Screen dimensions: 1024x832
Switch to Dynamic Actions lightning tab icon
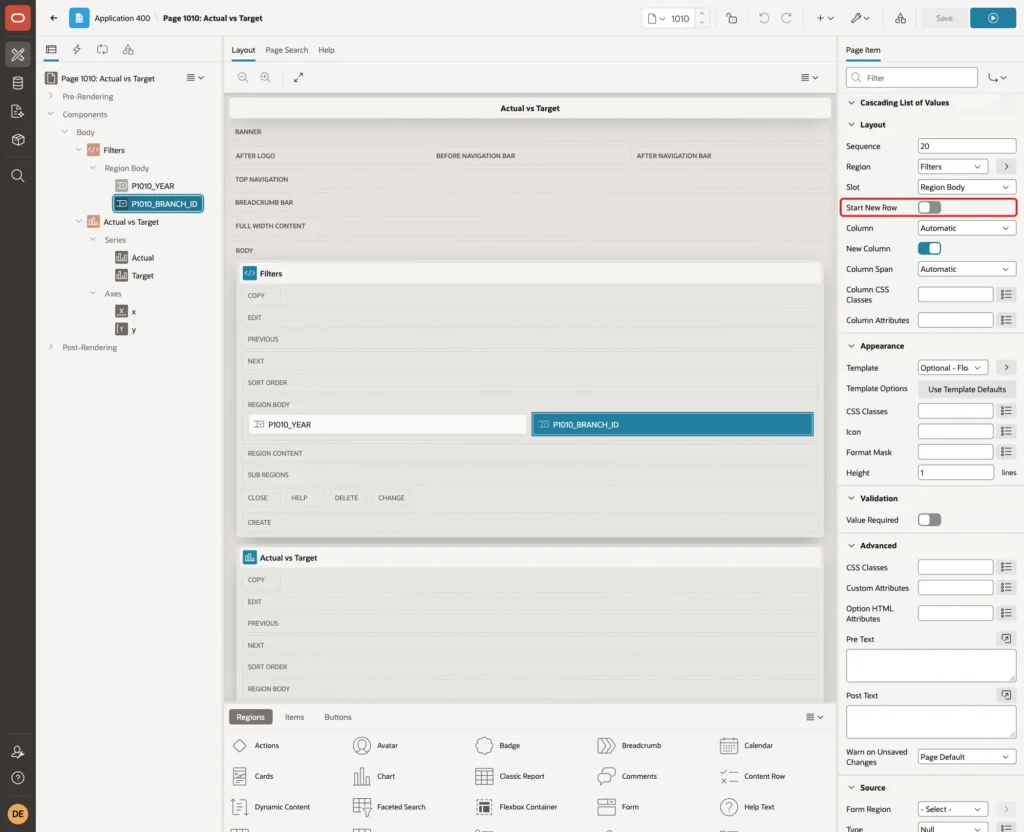coord(76,50)
